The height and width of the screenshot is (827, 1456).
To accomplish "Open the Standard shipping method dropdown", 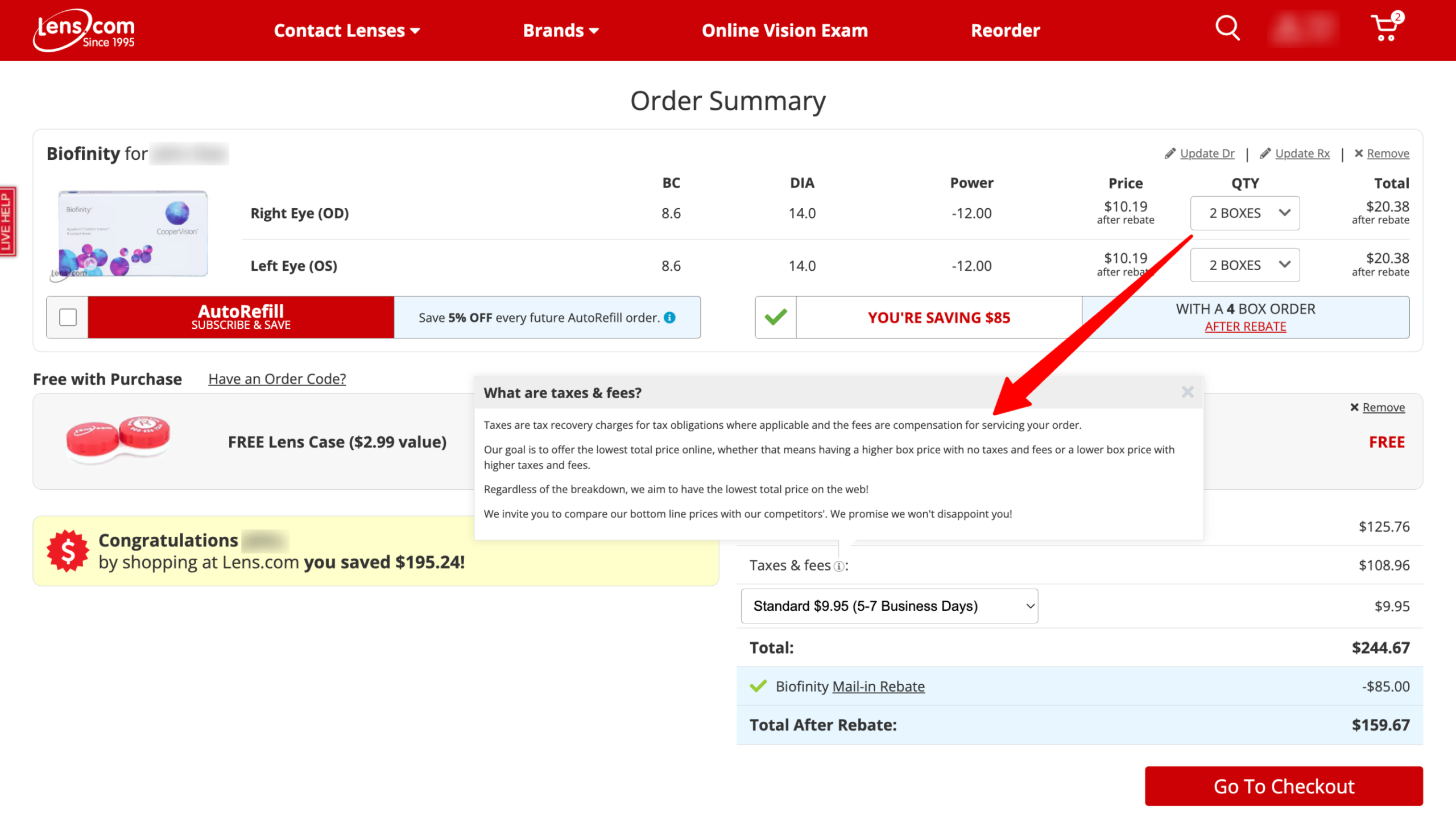I will [889, 606].
